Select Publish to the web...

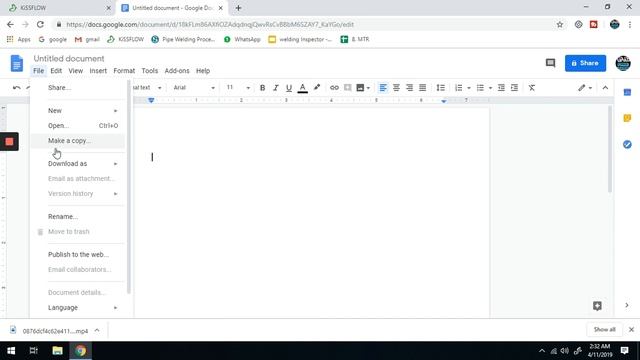point(78,255)
